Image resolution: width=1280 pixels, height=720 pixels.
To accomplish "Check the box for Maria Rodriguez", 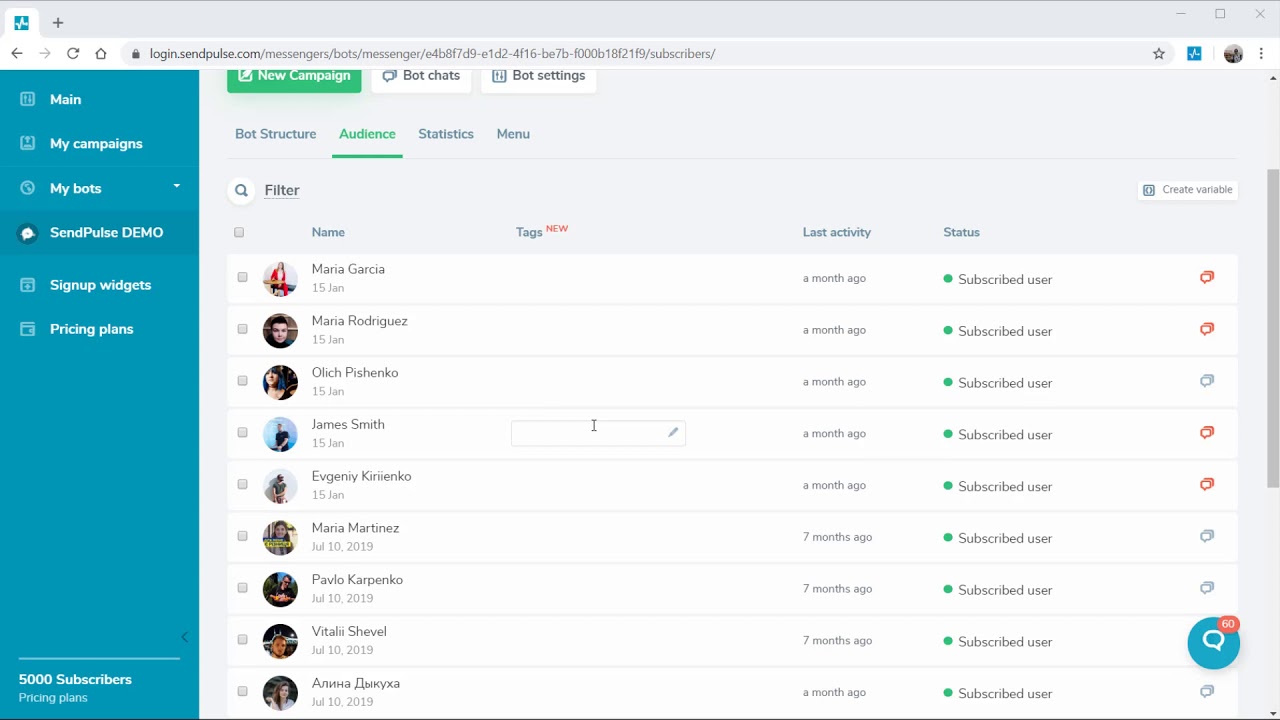I will click(242, 329).
